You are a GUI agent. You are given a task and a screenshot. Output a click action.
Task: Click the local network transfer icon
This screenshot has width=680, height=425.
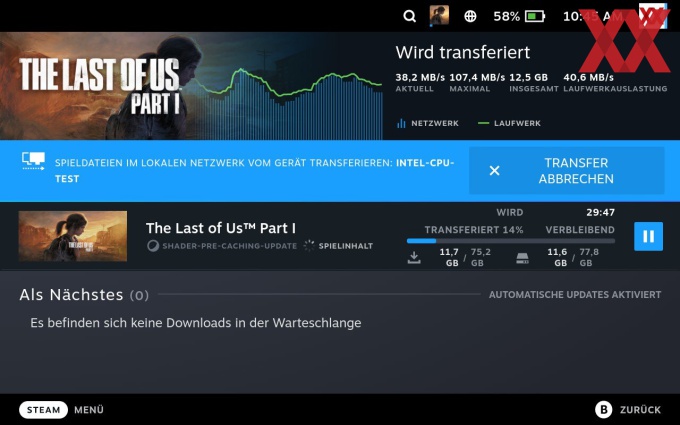pos(33,161)
